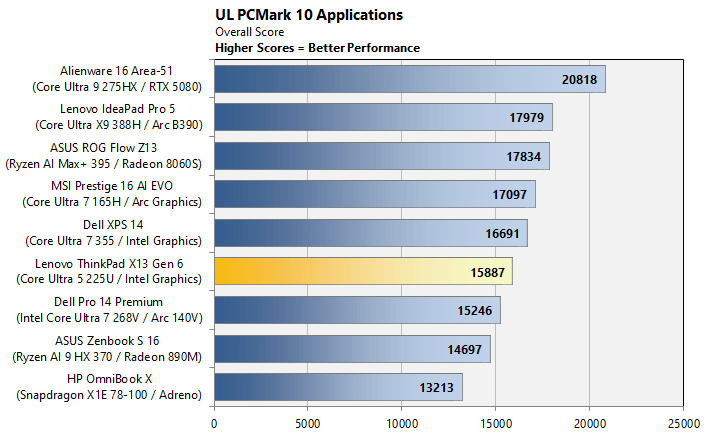Click the 20818 score value
Screen dimensions: 708x433
579,80
